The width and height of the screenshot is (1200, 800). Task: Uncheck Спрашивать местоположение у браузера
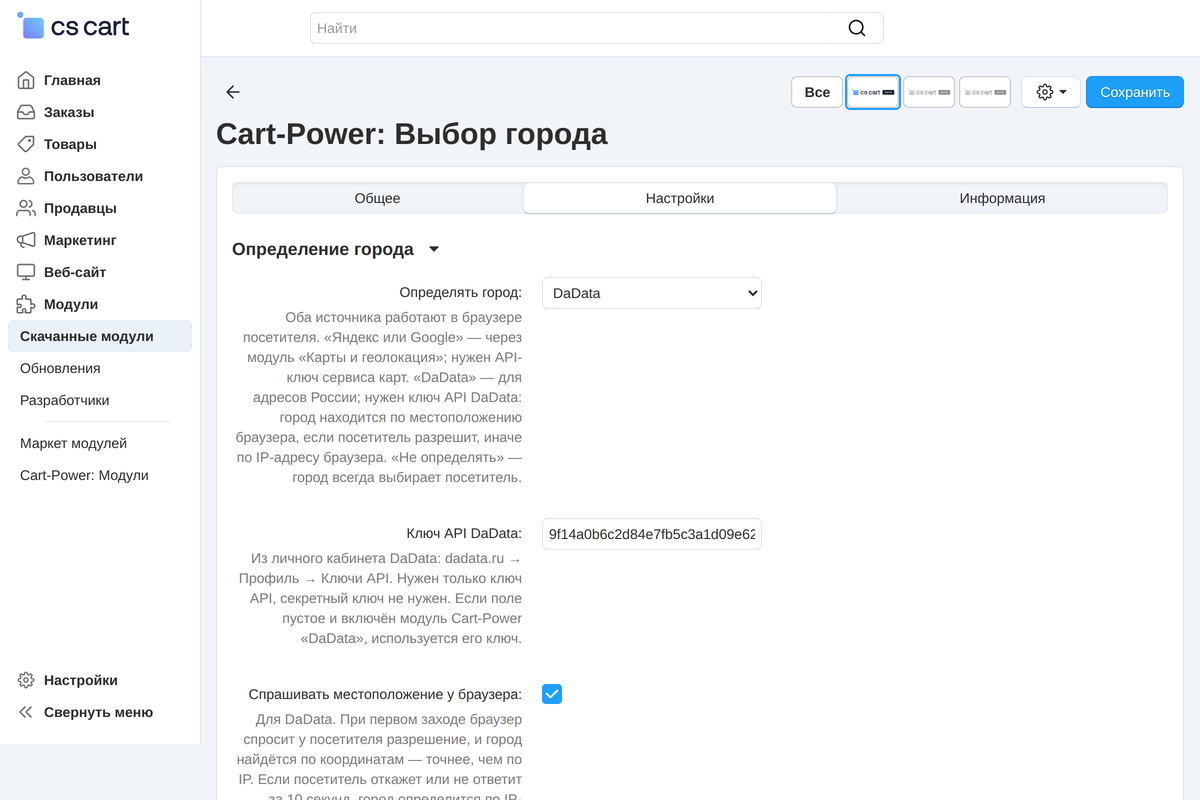pos(552,694)
